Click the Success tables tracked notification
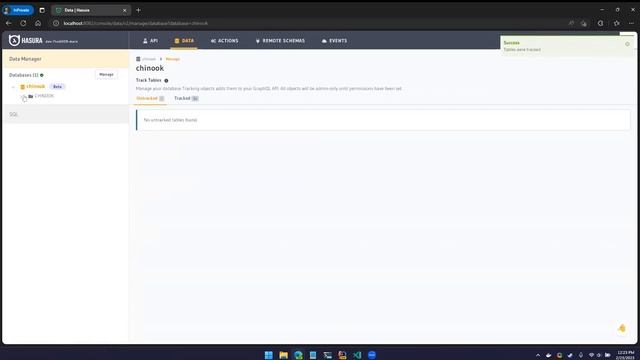640x360 pixels. pyautogui.click(x=567, y=46)
